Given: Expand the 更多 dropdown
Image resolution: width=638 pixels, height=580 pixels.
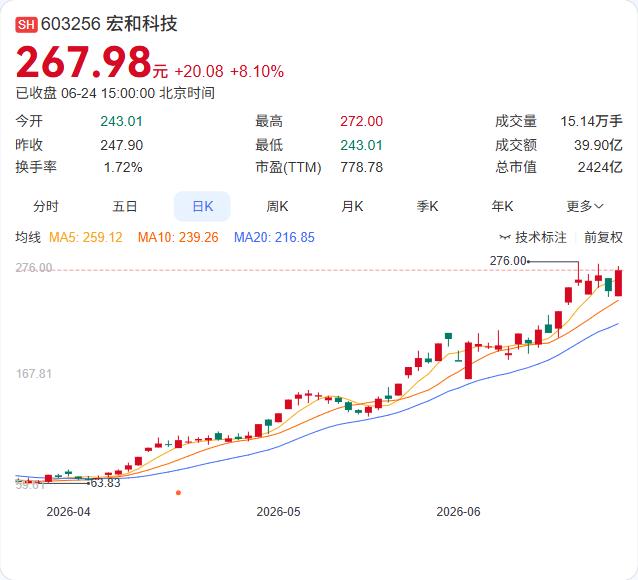Looking at the screenshot, I should [585, 206].
